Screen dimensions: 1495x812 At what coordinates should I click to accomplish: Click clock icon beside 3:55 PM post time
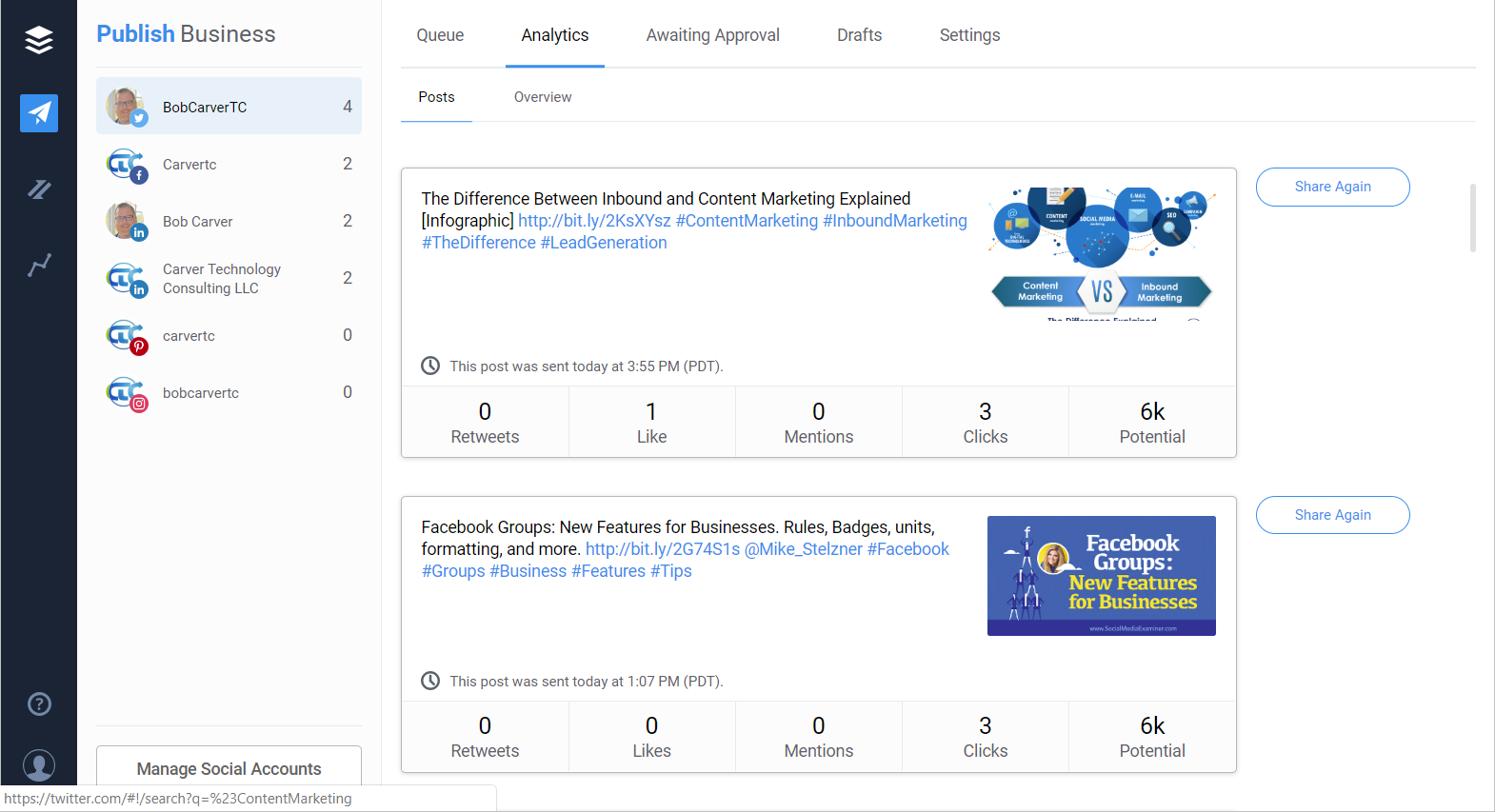[x=430, y=366]
